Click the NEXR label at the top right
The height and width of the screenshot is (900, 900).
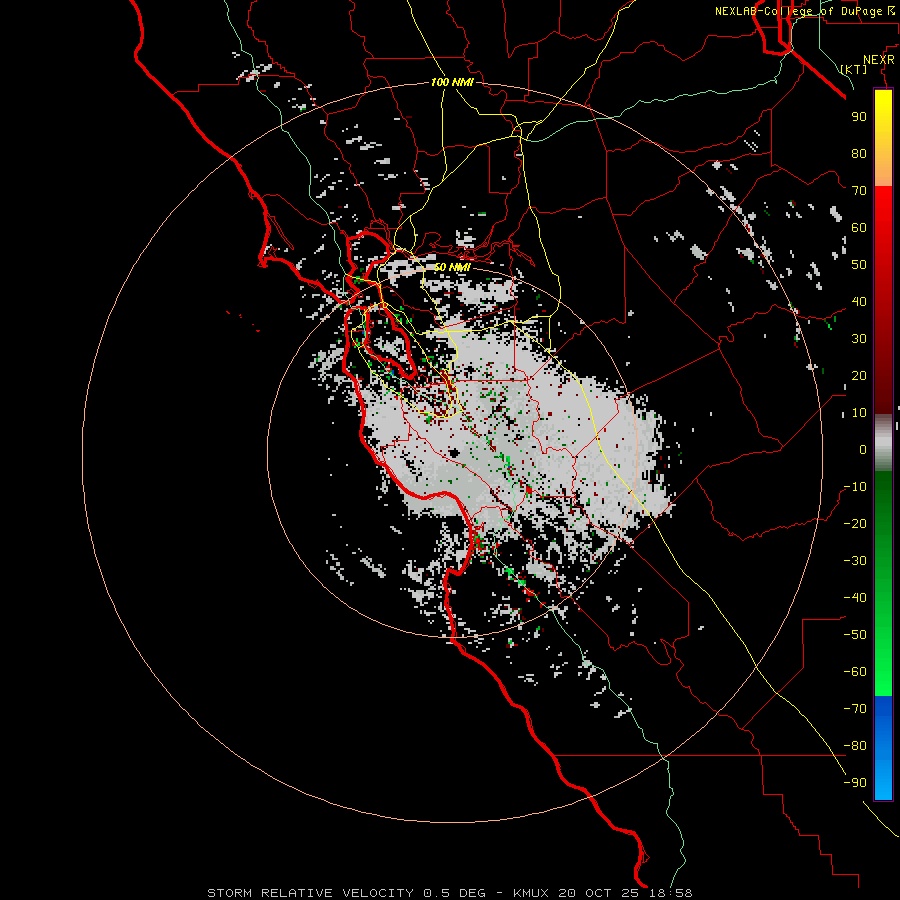[x=879, y=60]
